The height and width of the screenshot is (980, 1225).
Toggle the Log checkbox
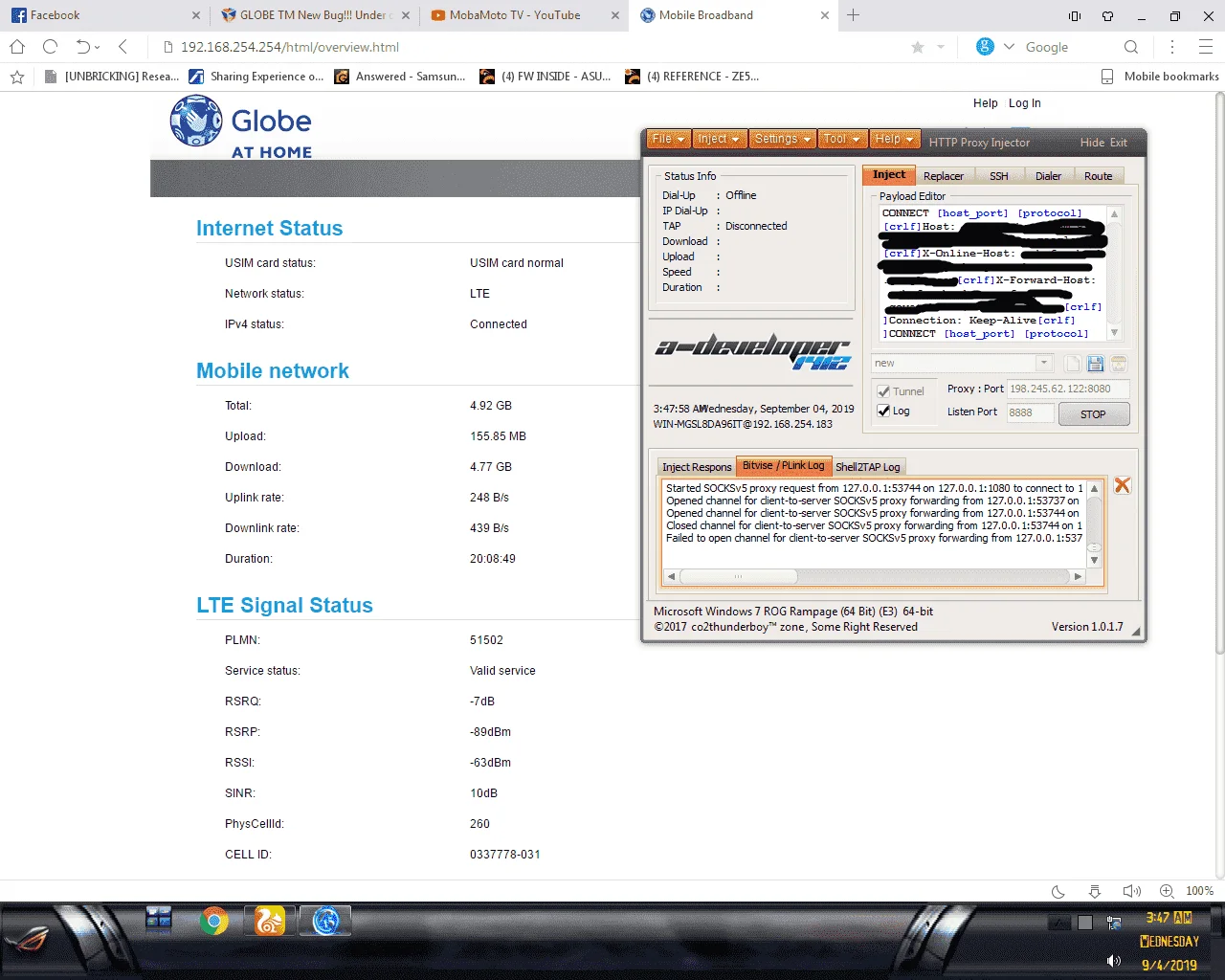tap(884, 412)
